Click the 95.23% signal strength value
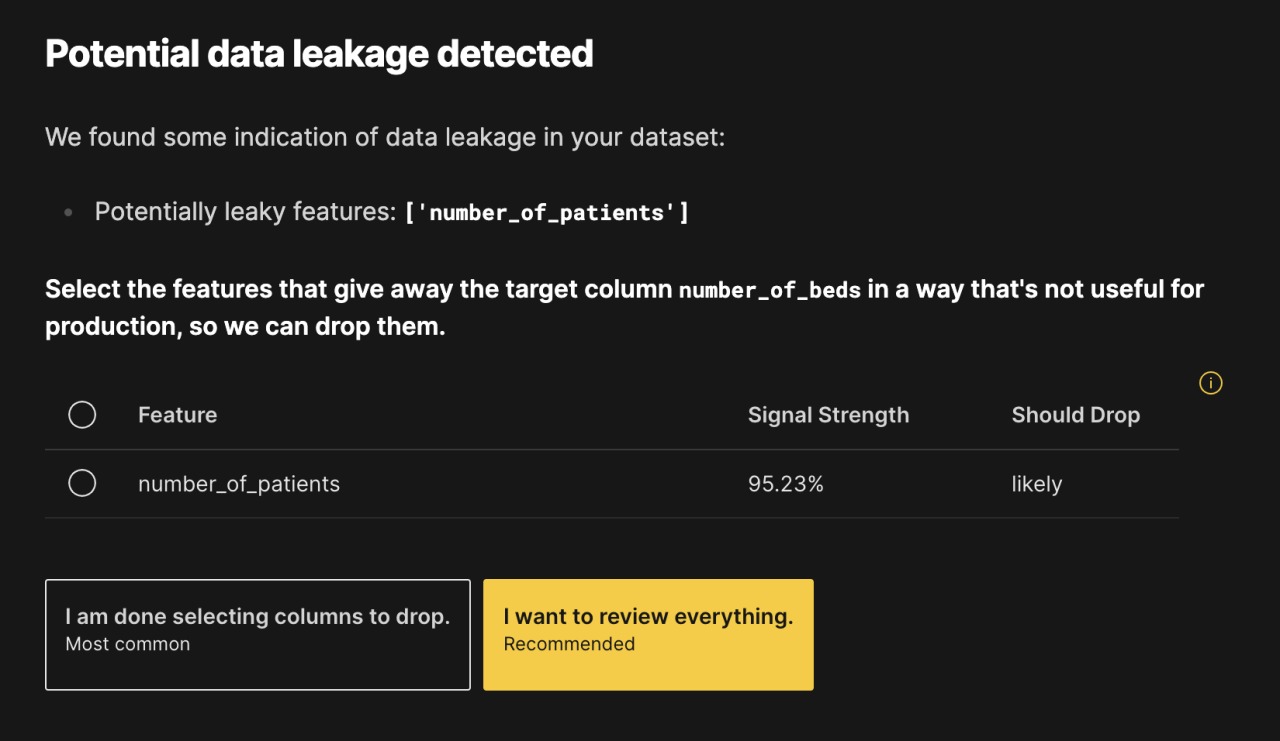 pos(786,483)
